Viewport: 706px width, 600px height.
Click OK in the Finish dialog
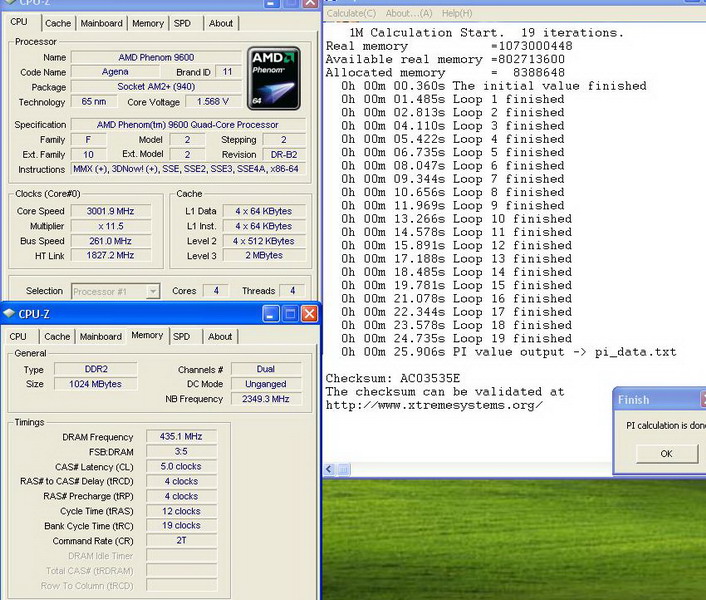click(667, 453)
